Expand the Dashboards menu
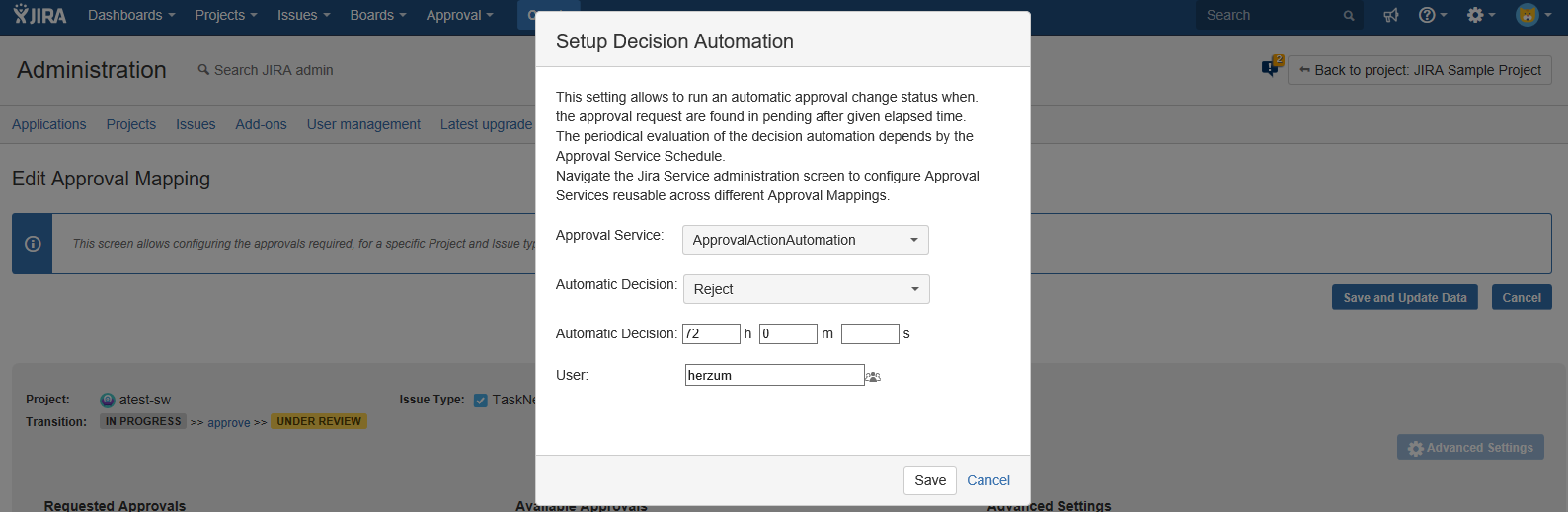Viewport: 1568px width, 512px height. 131,15
